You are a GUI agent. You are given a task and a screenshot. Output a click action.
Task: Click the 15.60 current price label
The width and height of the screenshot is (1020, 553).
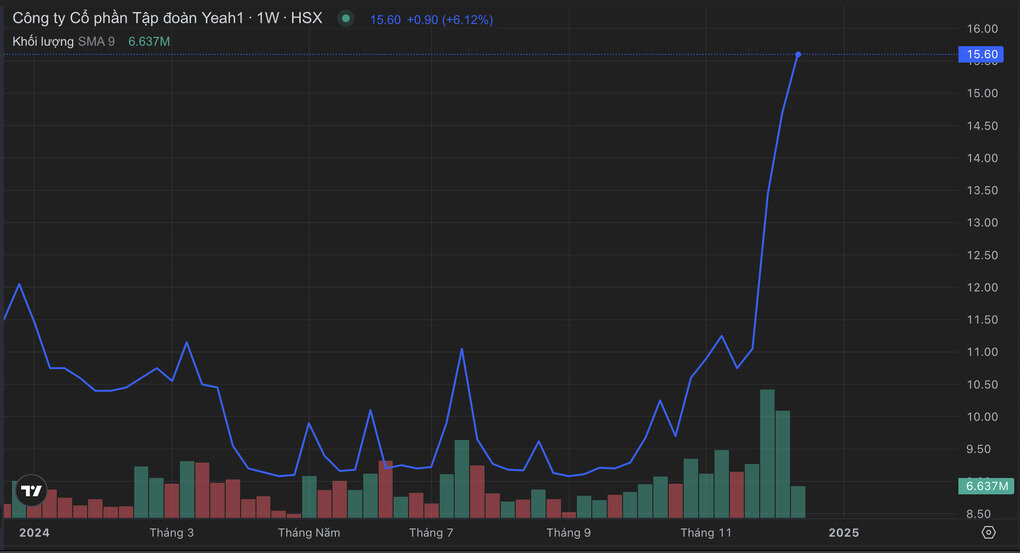coord(981,54)
